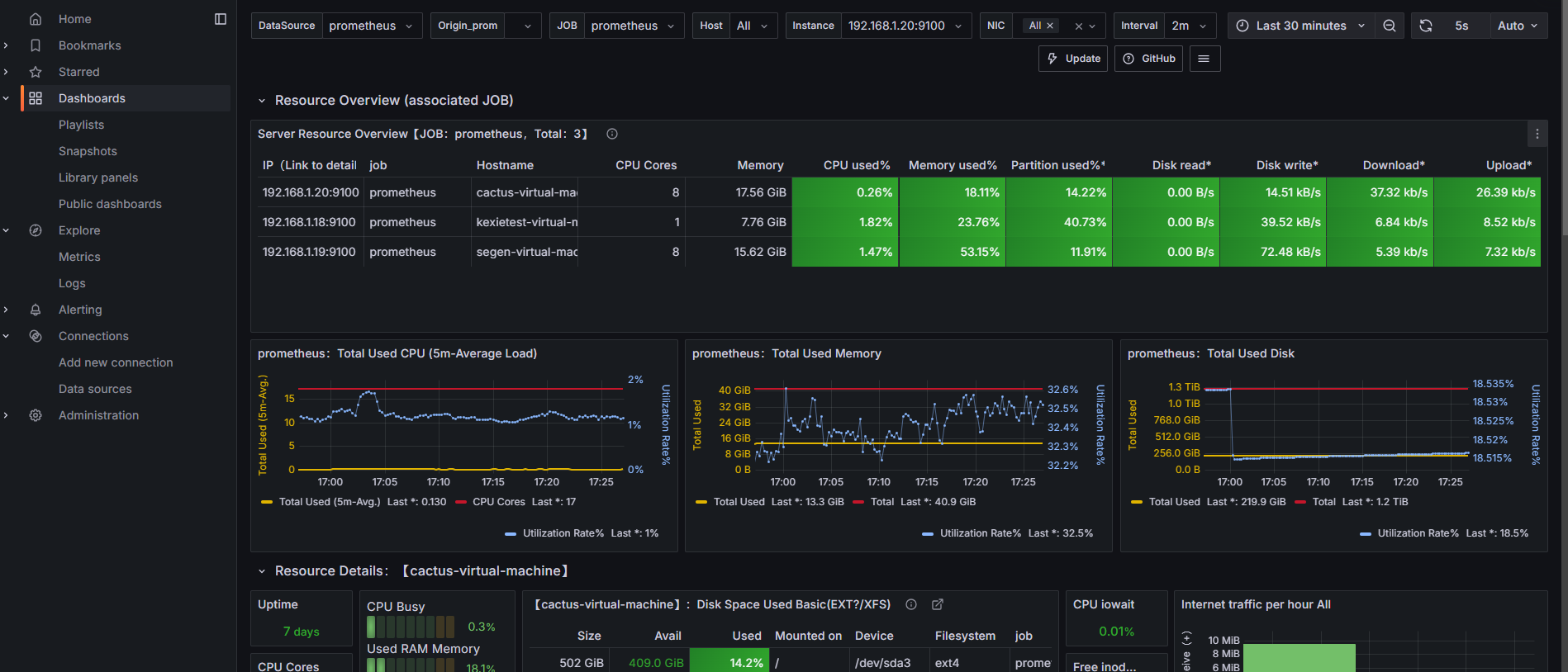
Task: Open Public dashboards in sidebar
Action: [110, 204]
